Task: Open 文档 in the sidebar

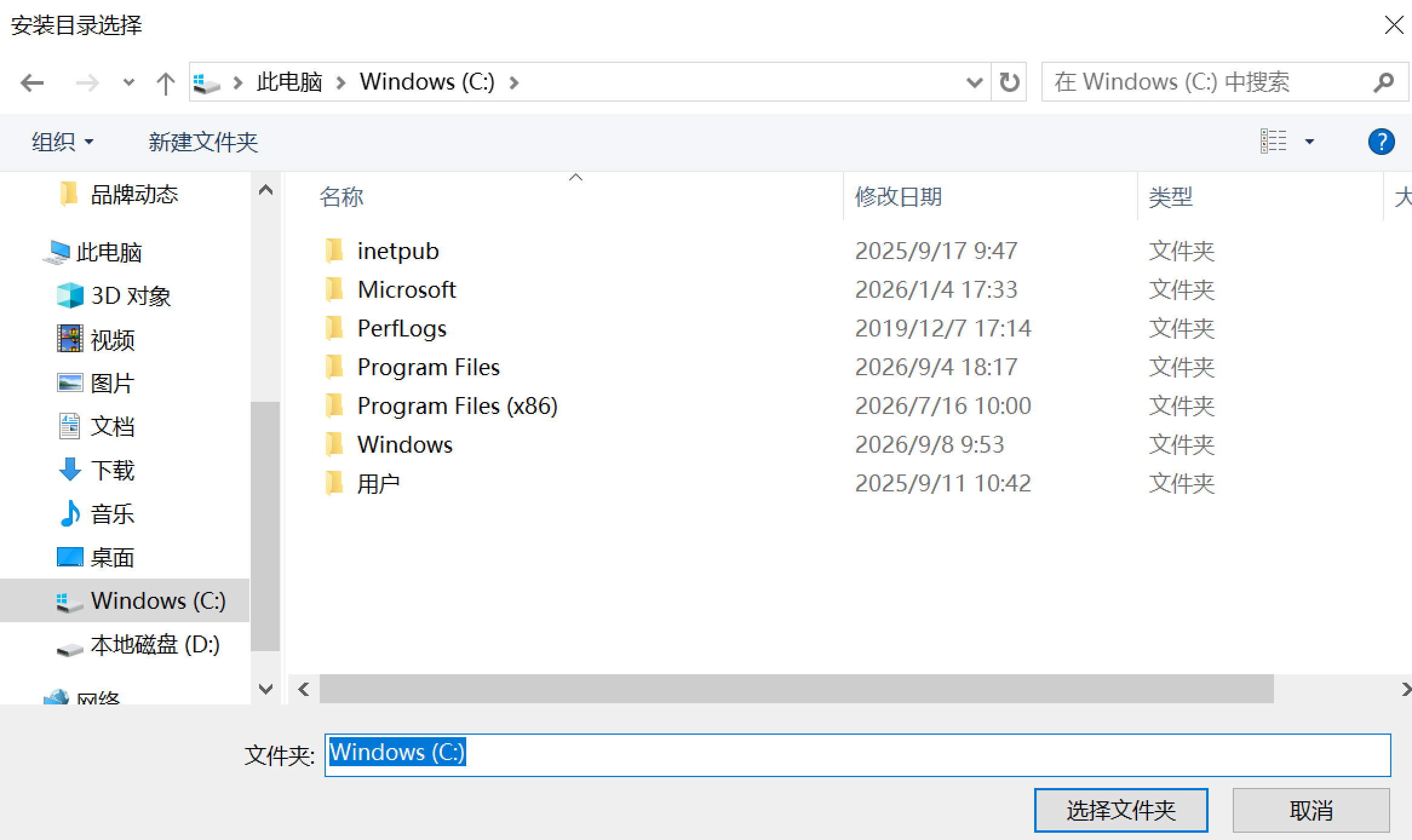Action: [x=96, y=427]
